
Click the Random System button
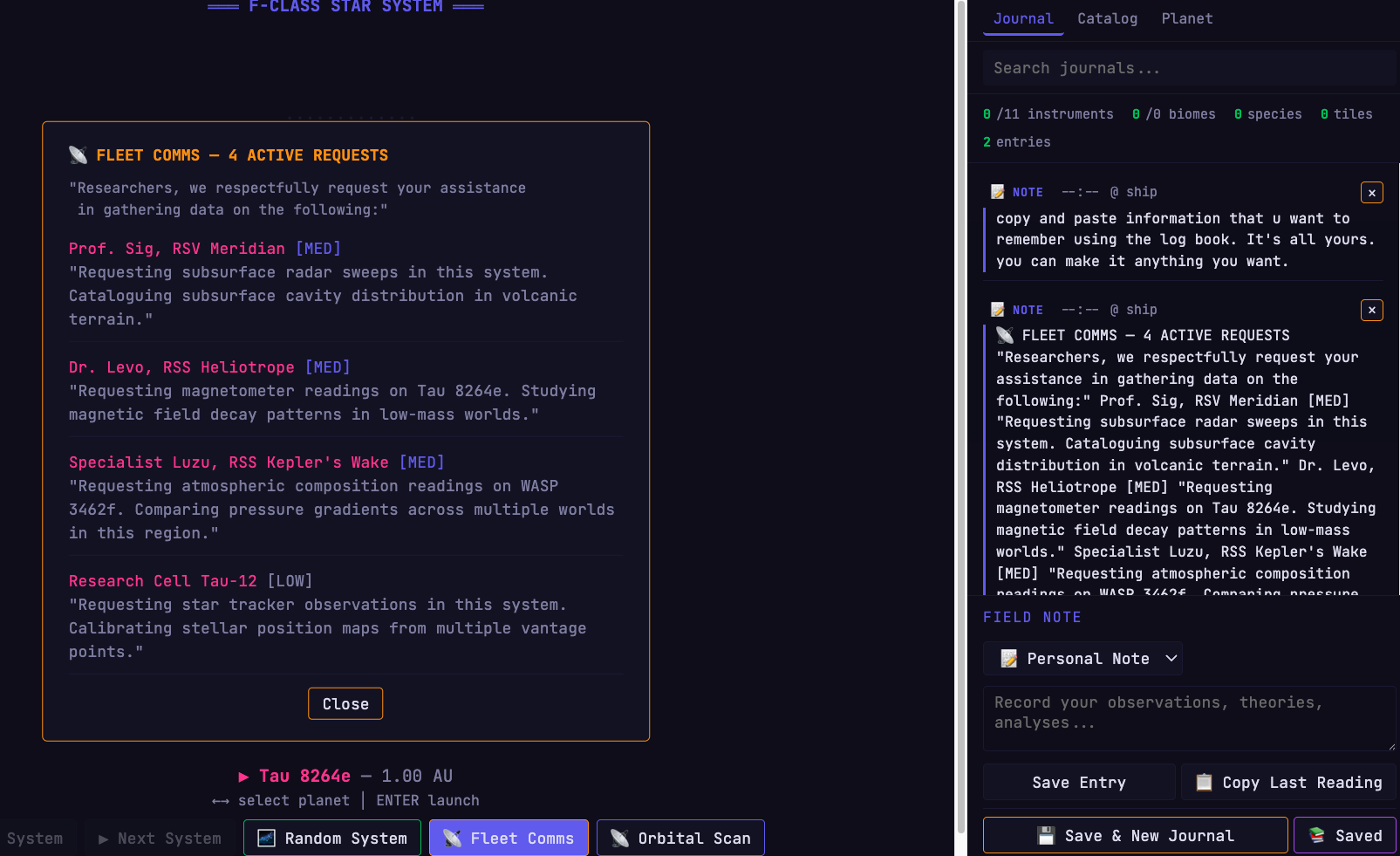point(332,839)
